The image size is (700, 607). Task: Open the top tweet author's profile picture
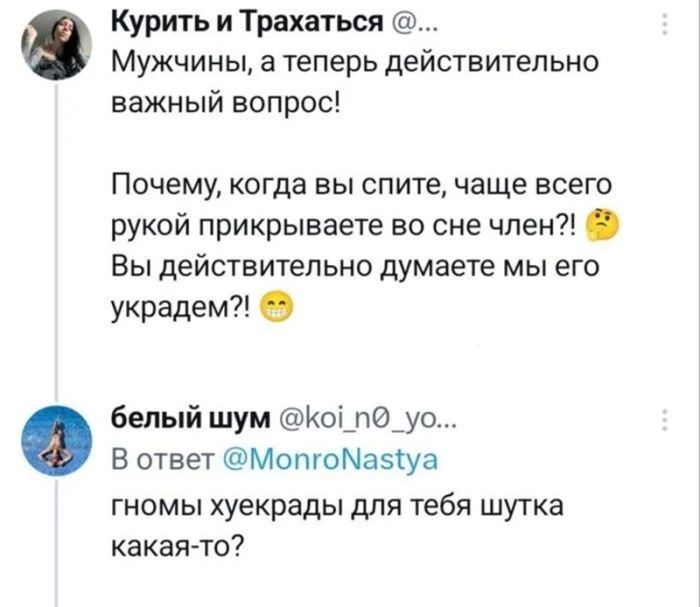click(55, 45)
